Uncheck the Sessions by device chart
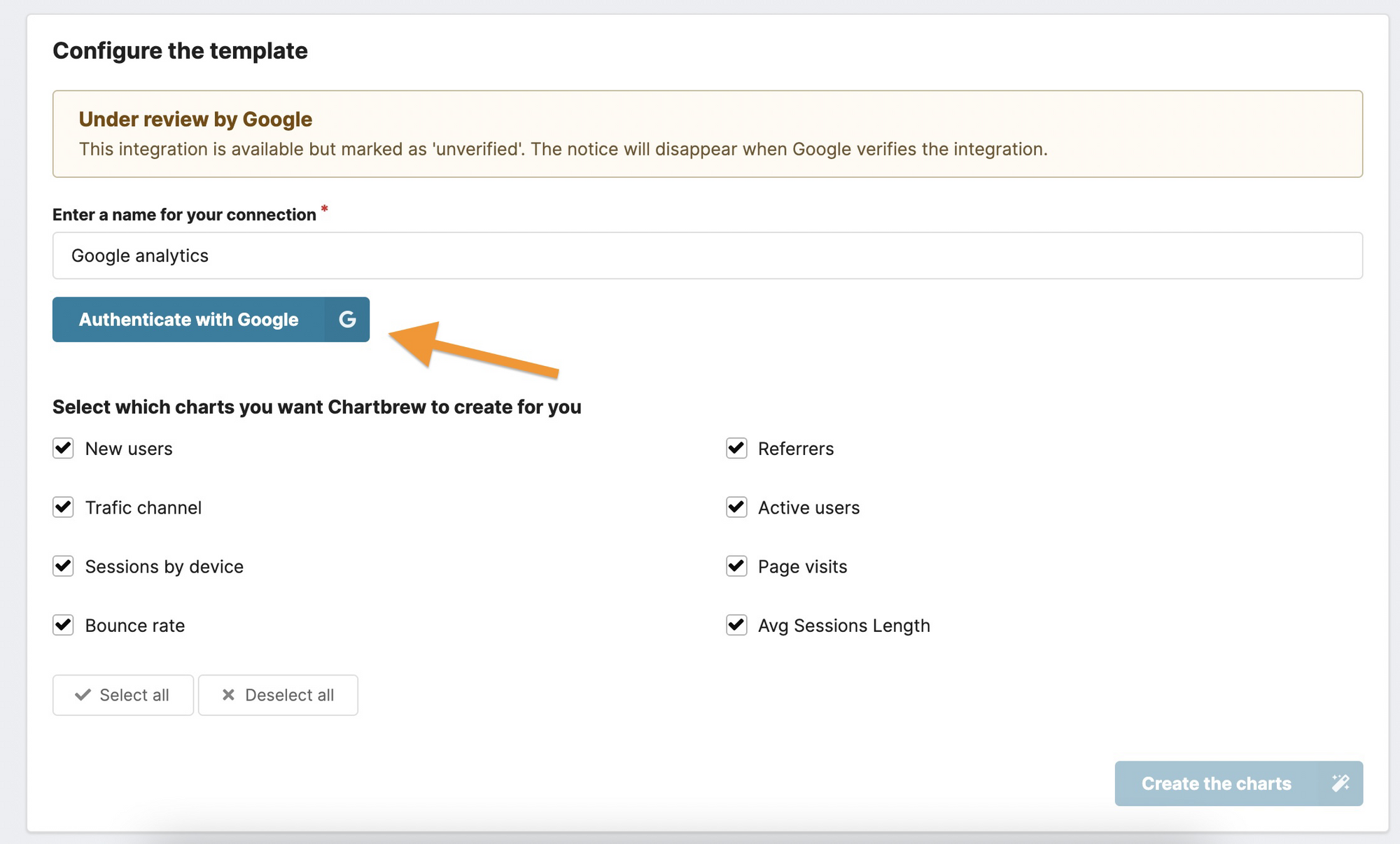Viewport: 1400px width, 844px height. click(x=63, y=566)
